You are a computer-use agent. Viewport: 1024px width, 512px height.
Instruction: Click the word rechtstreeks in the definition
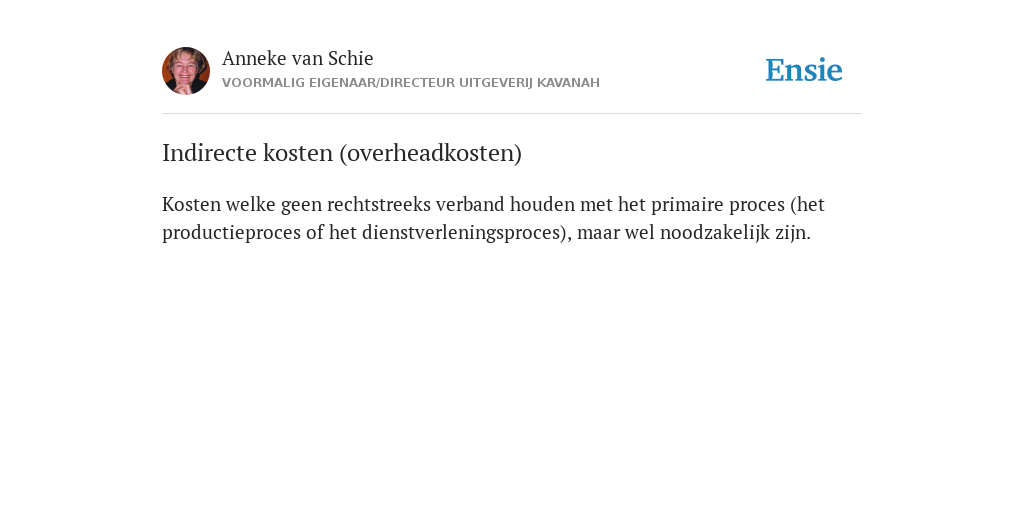tap(379, 204)
